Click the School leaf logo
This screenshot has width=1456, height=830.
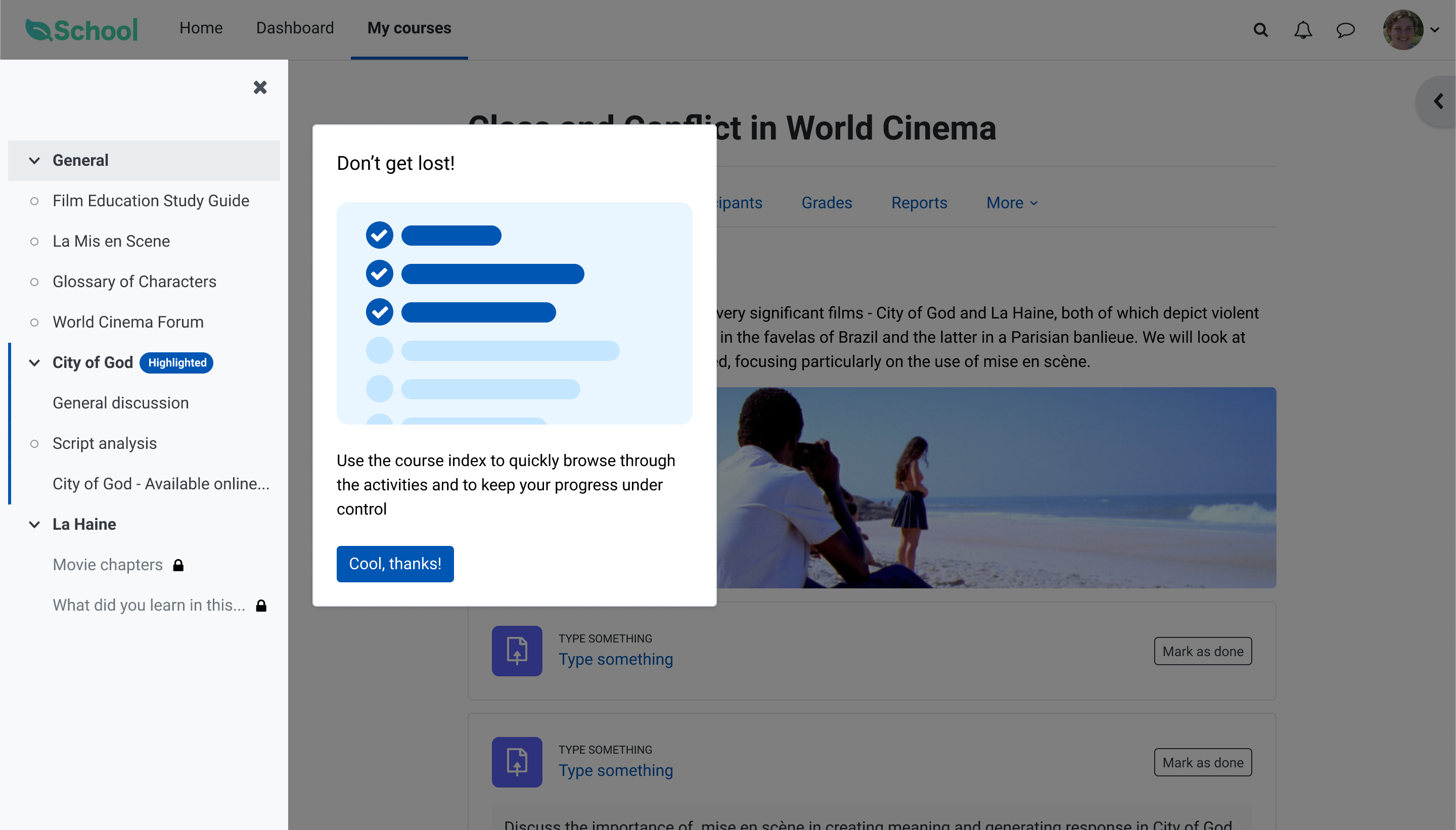point(81,30)
